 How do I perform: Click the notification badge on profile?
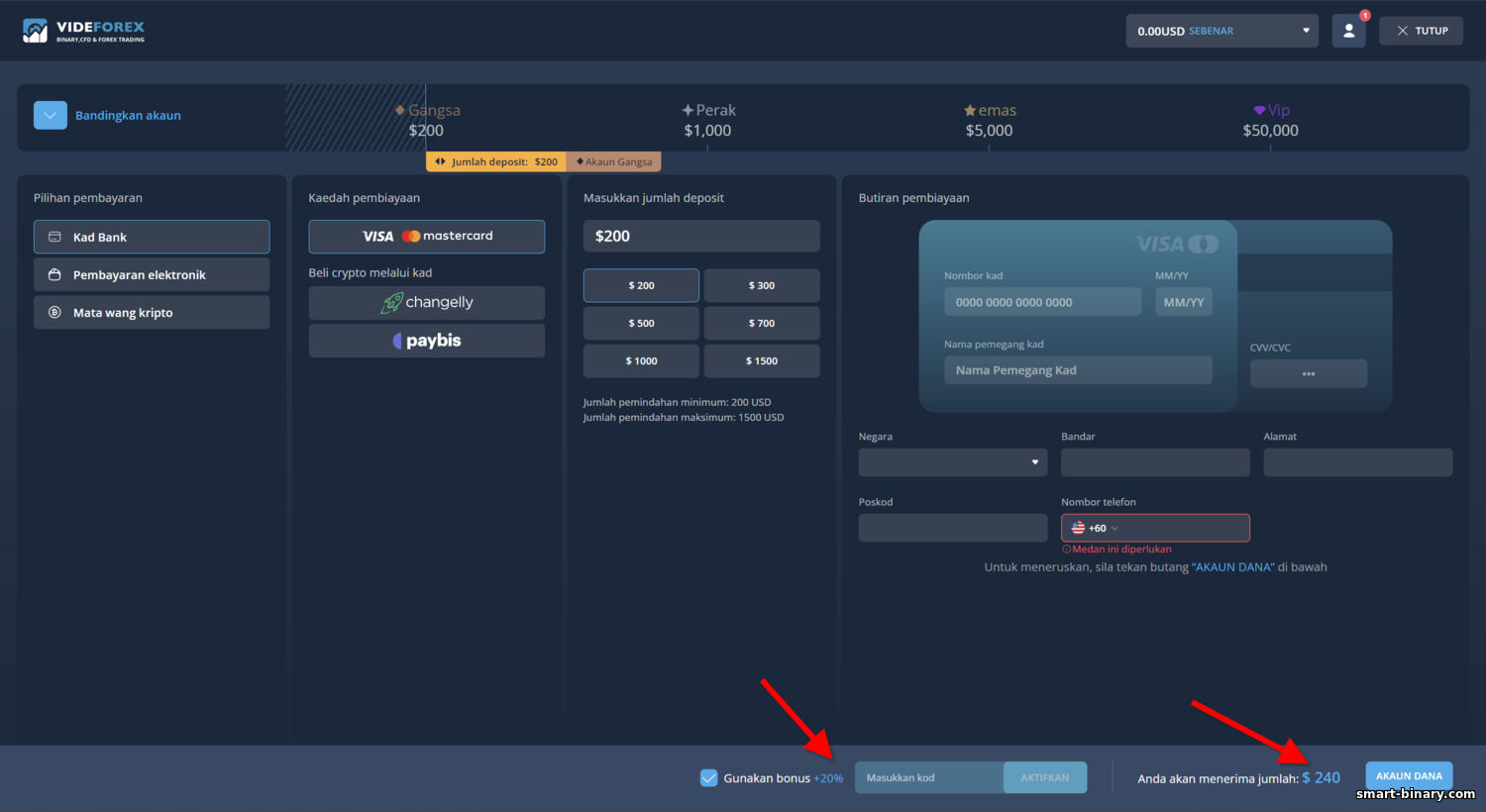(x=1364, y=16)
